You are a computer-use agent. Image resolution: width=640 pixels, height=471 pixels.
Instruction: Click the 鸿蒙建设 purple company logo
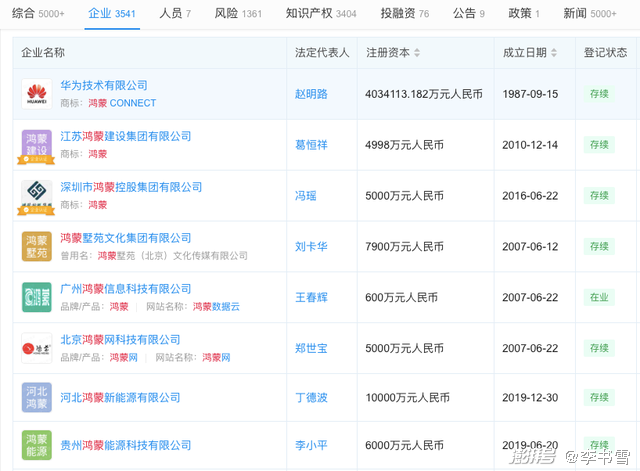(x=37, y=146)
